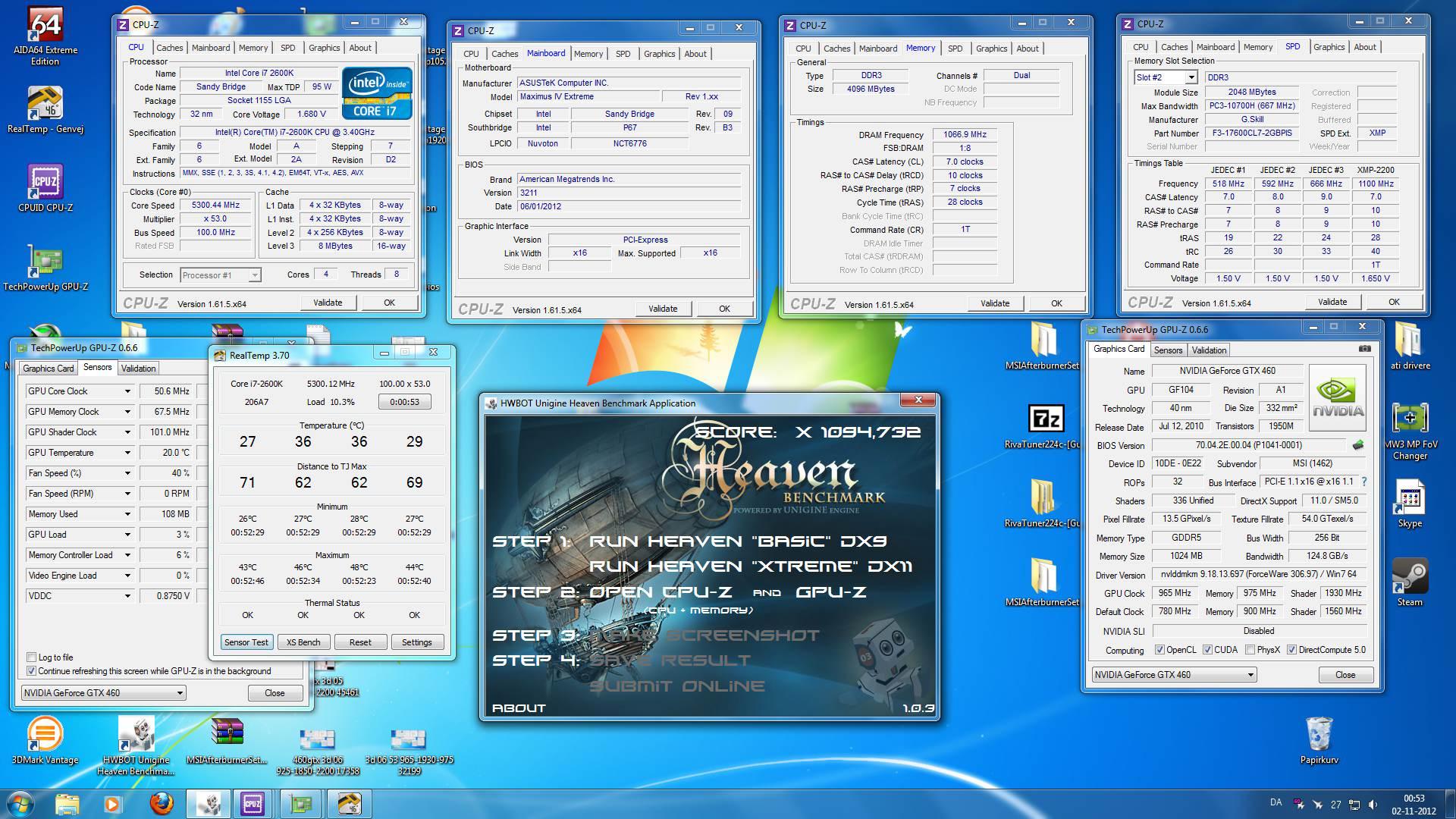This screenshot has height=819, width=1456.
Task: Open GPU selector in GPU-Z Graphics Card window
Action: click(1174, 675)
